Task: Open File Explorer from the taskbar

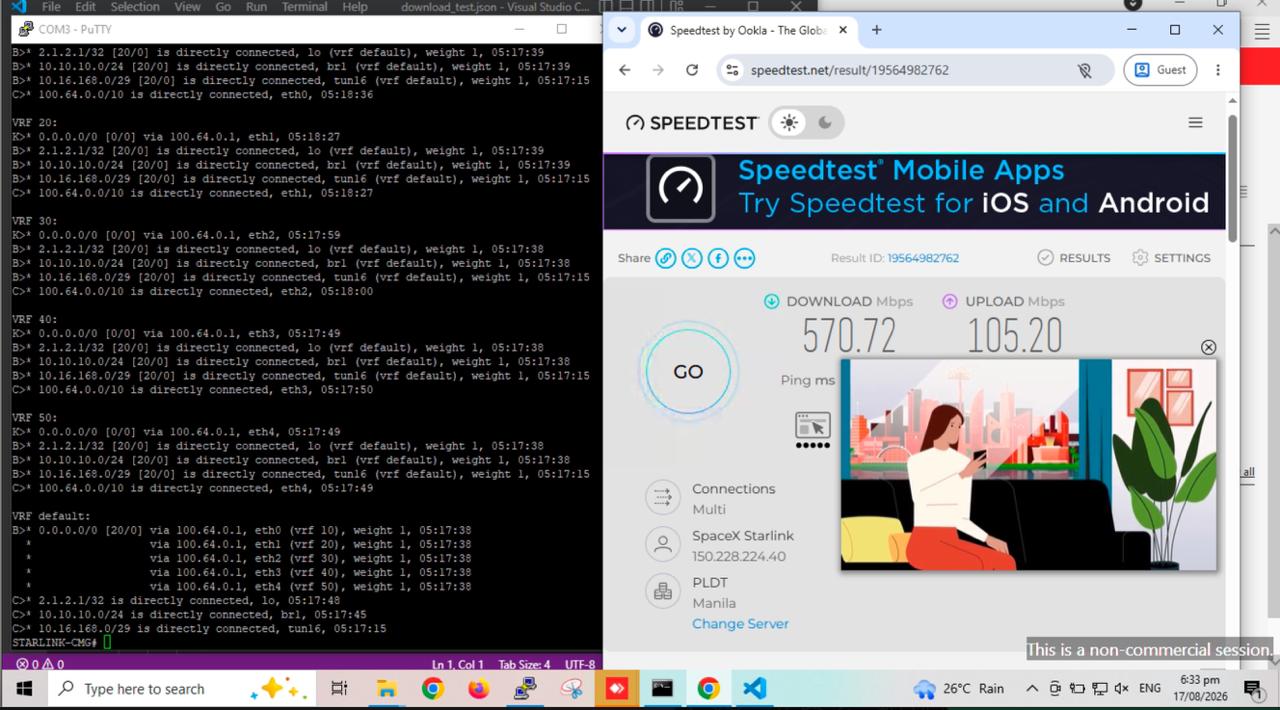Action: click(x=386, y=689)
